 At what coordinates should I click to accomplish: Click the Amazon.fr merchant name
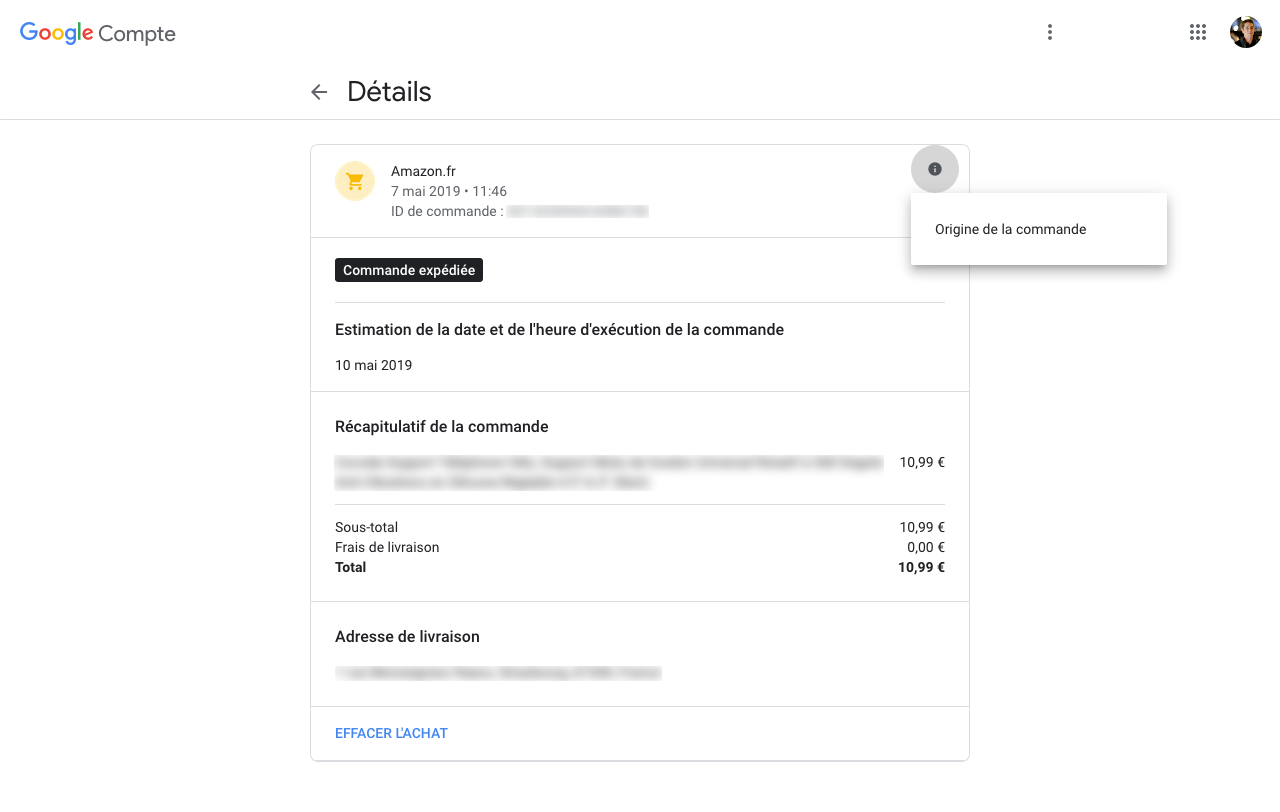423,171
